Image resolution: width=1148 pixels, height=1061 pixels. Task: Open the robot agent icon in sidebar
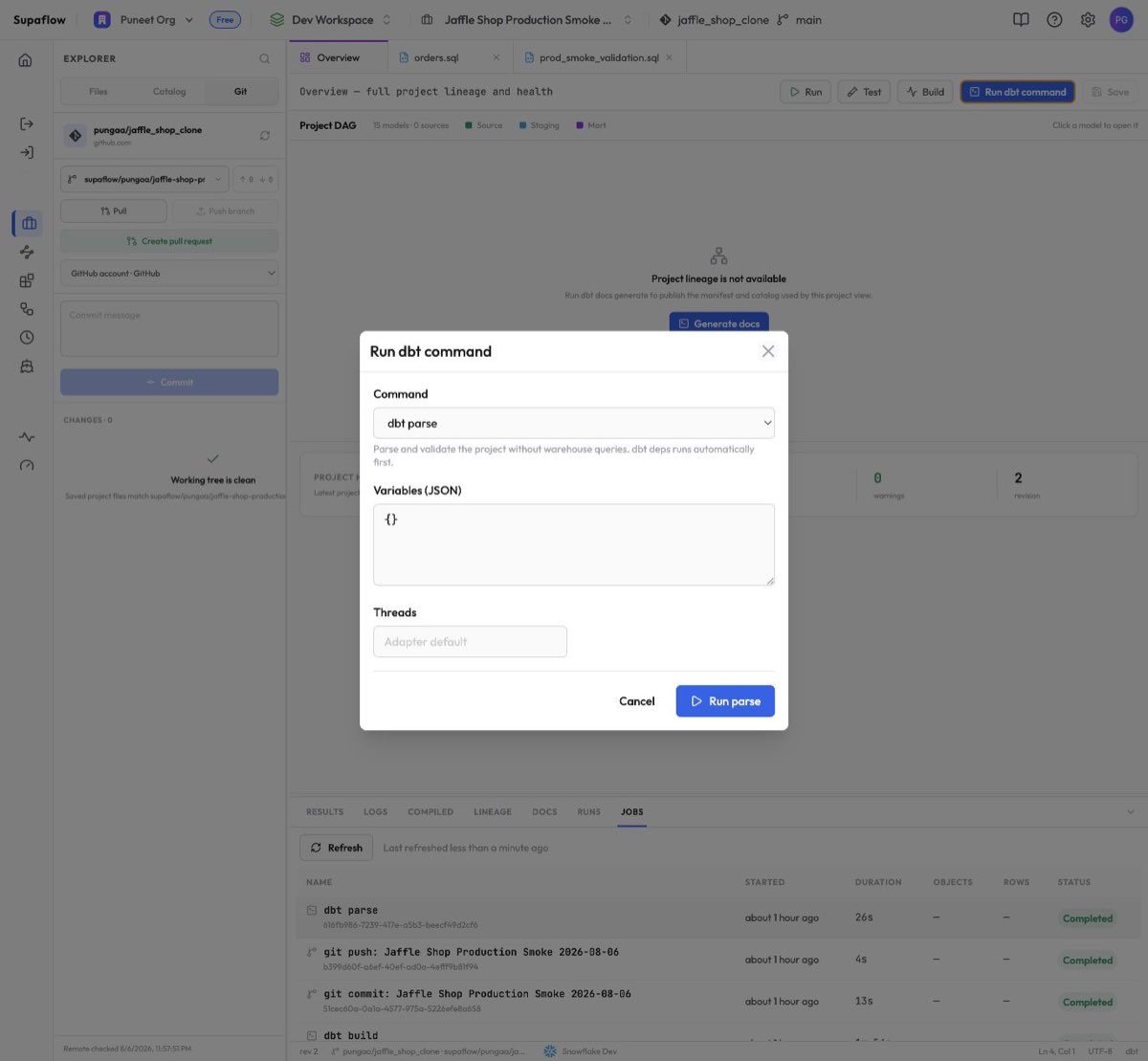(x=27, y=365)
